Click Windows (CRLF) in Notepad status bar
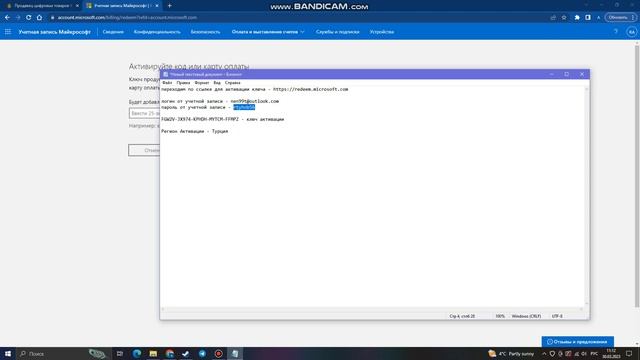Viewport: 640px width, 360px height. click(526, 316)
